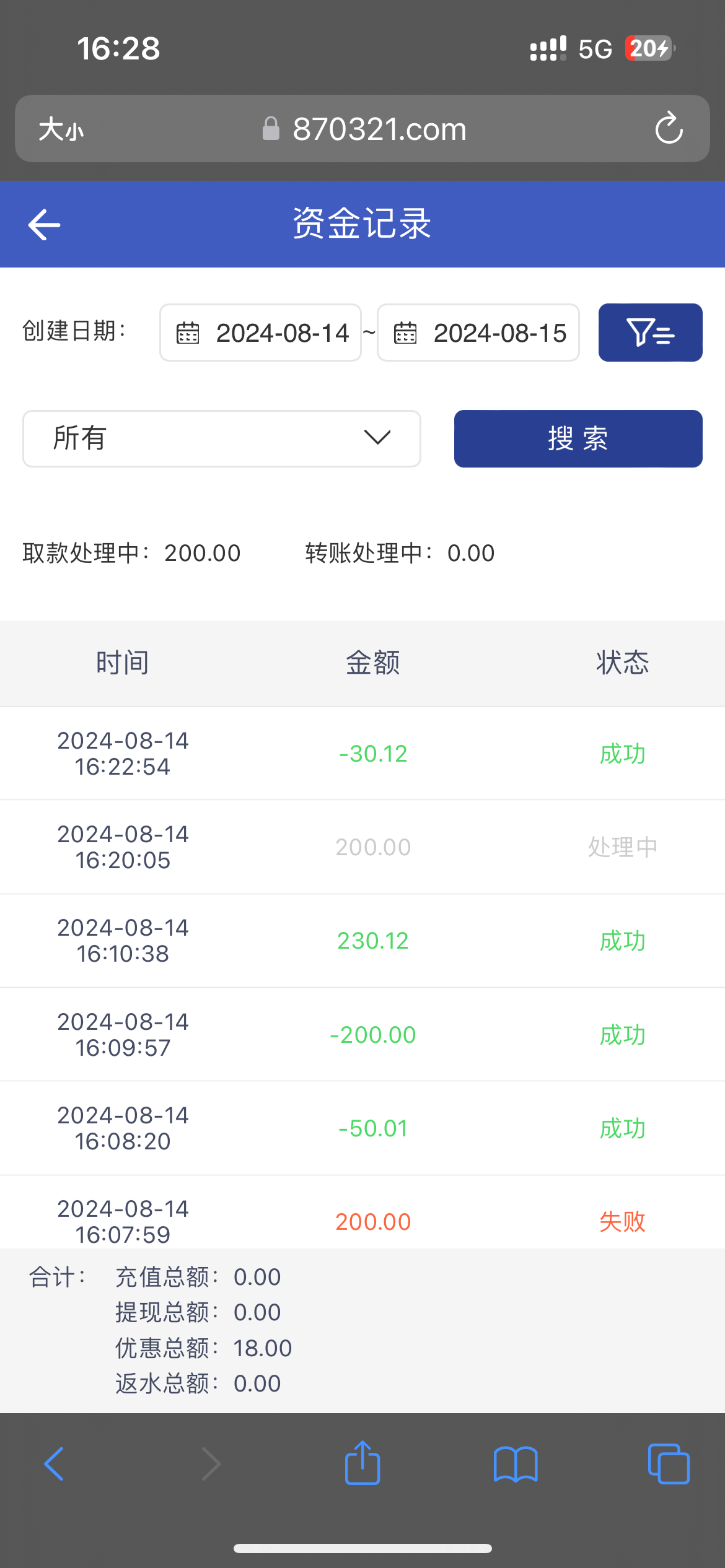Go back with Safari's back chevron
Viewport: 725px width, 1568px height.
[55, 1464]
